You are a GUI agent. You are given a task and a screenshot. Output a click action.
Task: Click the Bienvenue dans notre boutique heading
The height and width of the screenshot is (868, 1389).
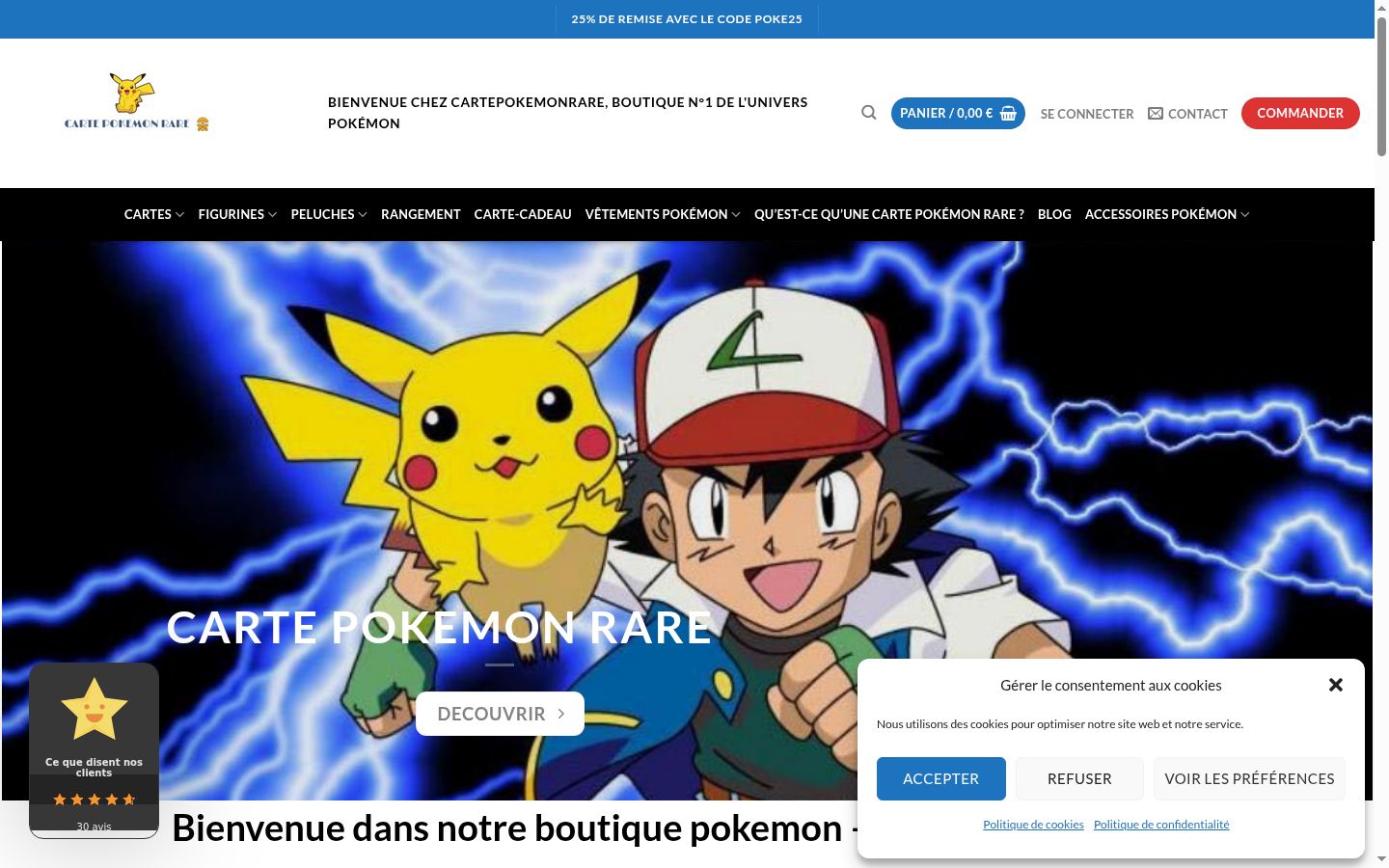point(514,828)
